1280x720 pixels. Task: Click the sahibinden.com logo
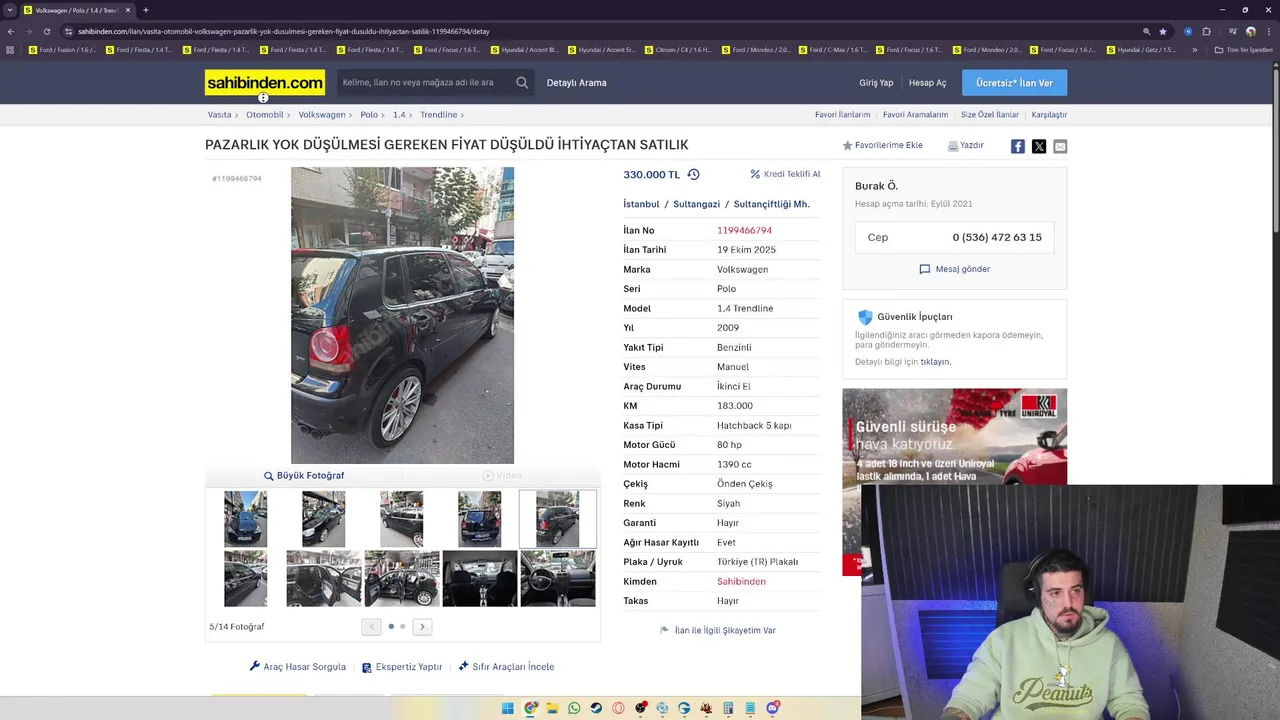coord(265,82)
